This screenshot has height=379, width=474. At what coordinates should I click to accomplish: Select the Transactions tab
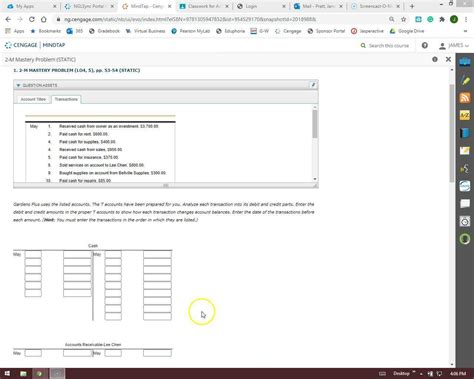(66, 99)
